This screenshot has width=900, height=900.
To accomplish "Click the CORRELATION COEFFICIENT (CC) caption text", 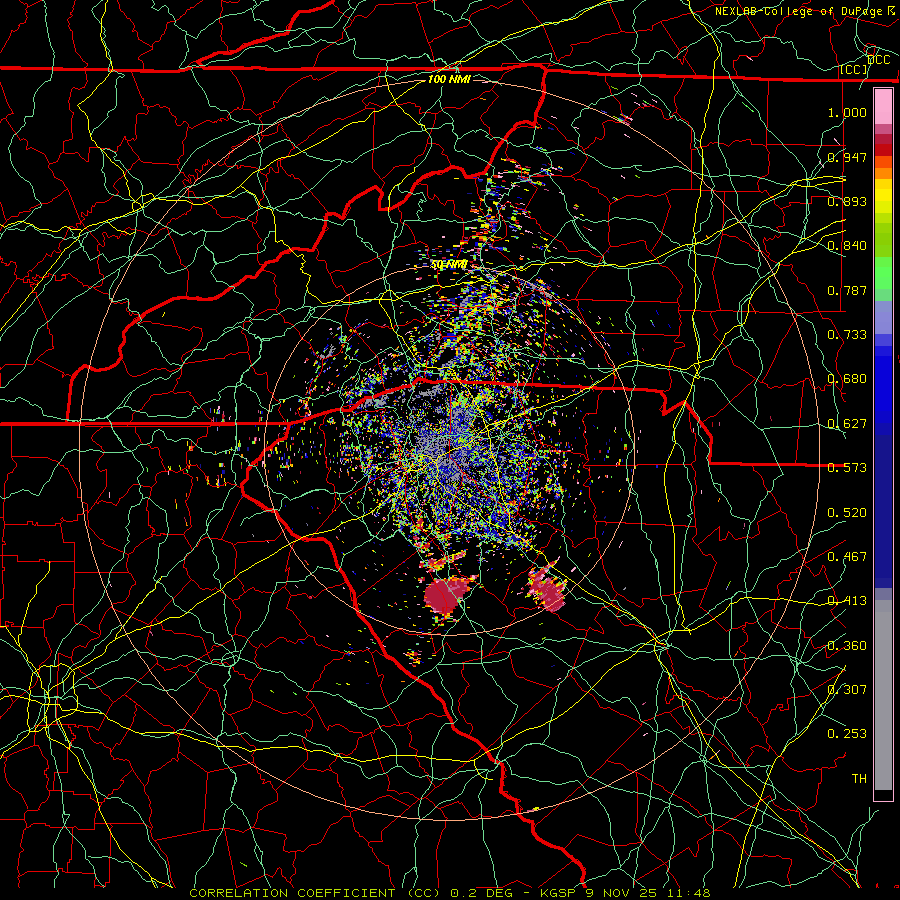I will coord(315,893).
